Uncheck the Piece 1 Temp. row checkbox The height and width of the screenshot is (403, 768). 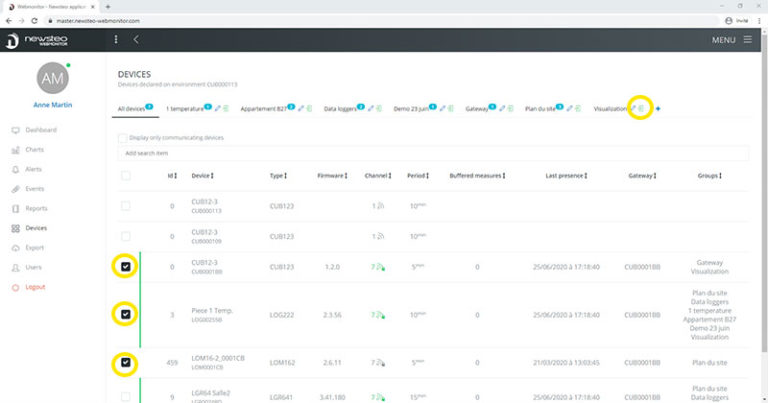tap(126, 314)
